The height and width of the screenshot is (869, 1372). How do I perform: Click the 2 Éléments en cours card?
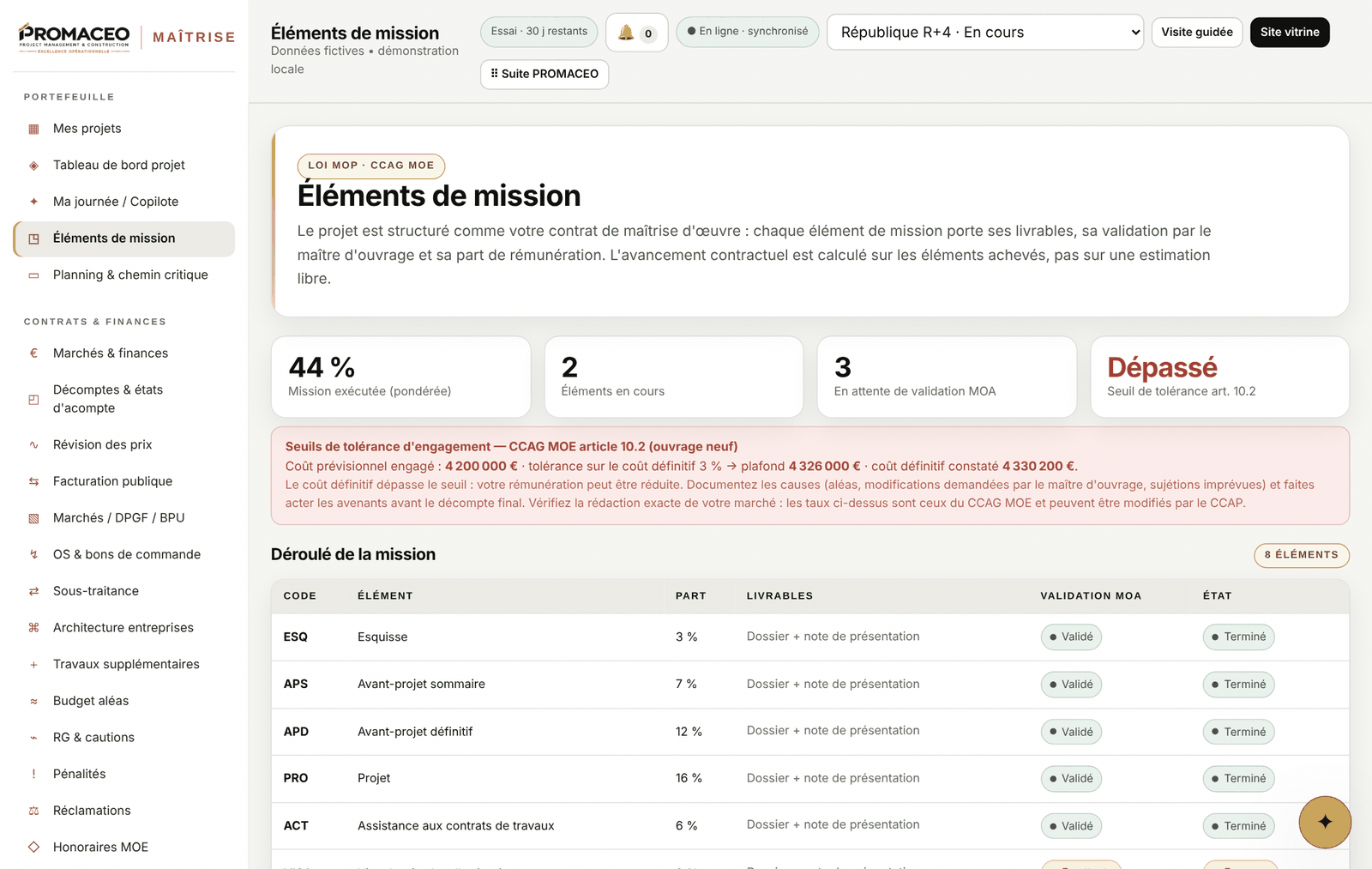(x=674, y=377)
